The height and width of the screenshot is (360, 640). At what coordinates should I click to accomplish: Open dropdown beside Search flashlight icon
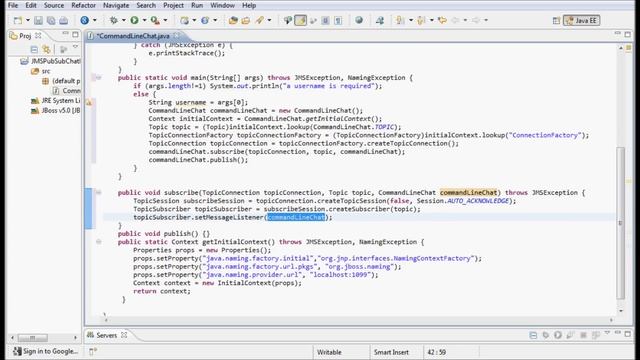[269, 20]
